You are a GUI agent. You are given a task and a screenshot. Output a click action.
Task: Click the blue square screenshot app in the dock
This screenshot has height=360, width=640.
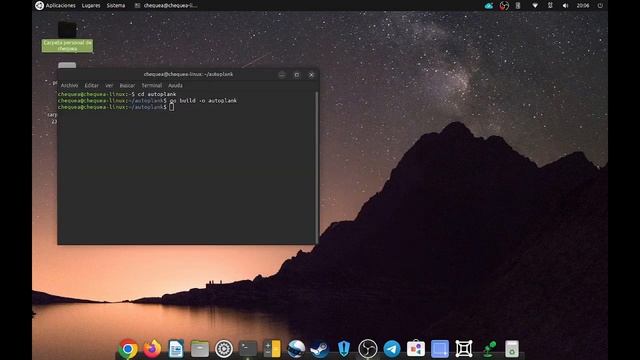point(440,349)
